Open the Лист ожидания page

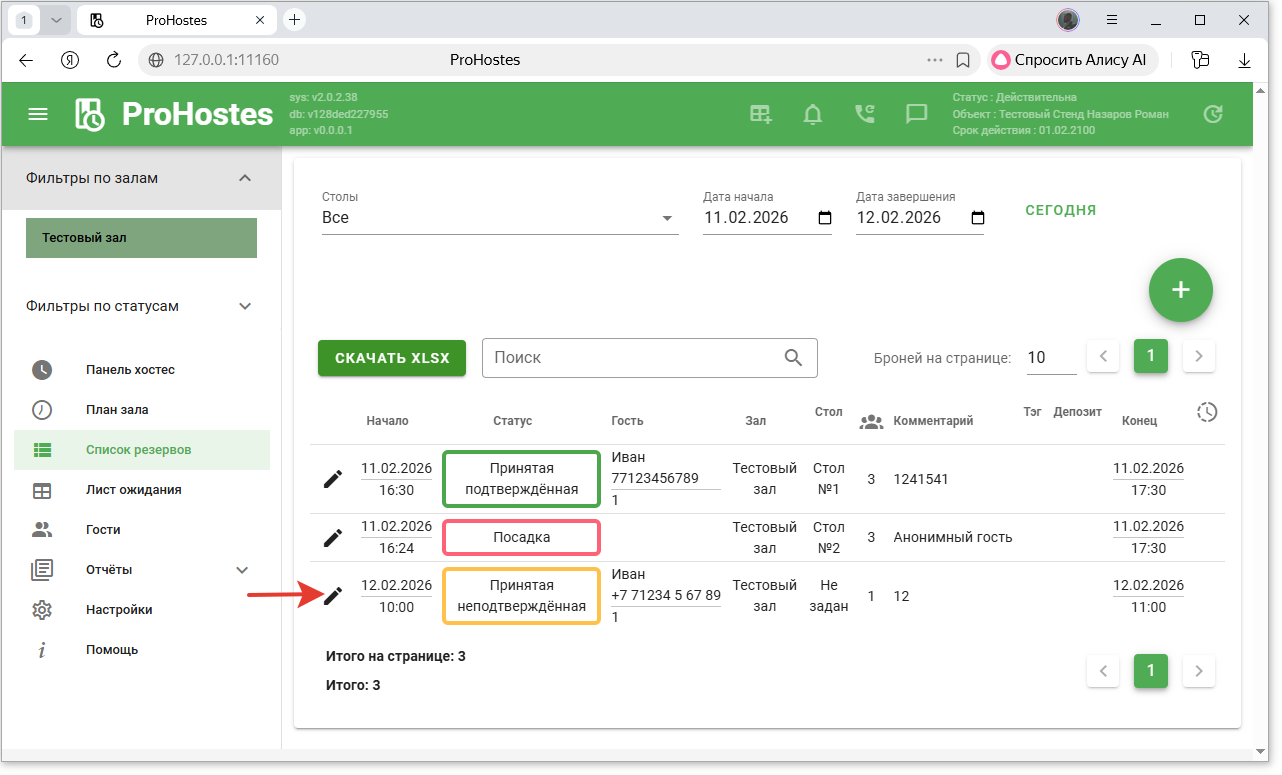[133, 490]
